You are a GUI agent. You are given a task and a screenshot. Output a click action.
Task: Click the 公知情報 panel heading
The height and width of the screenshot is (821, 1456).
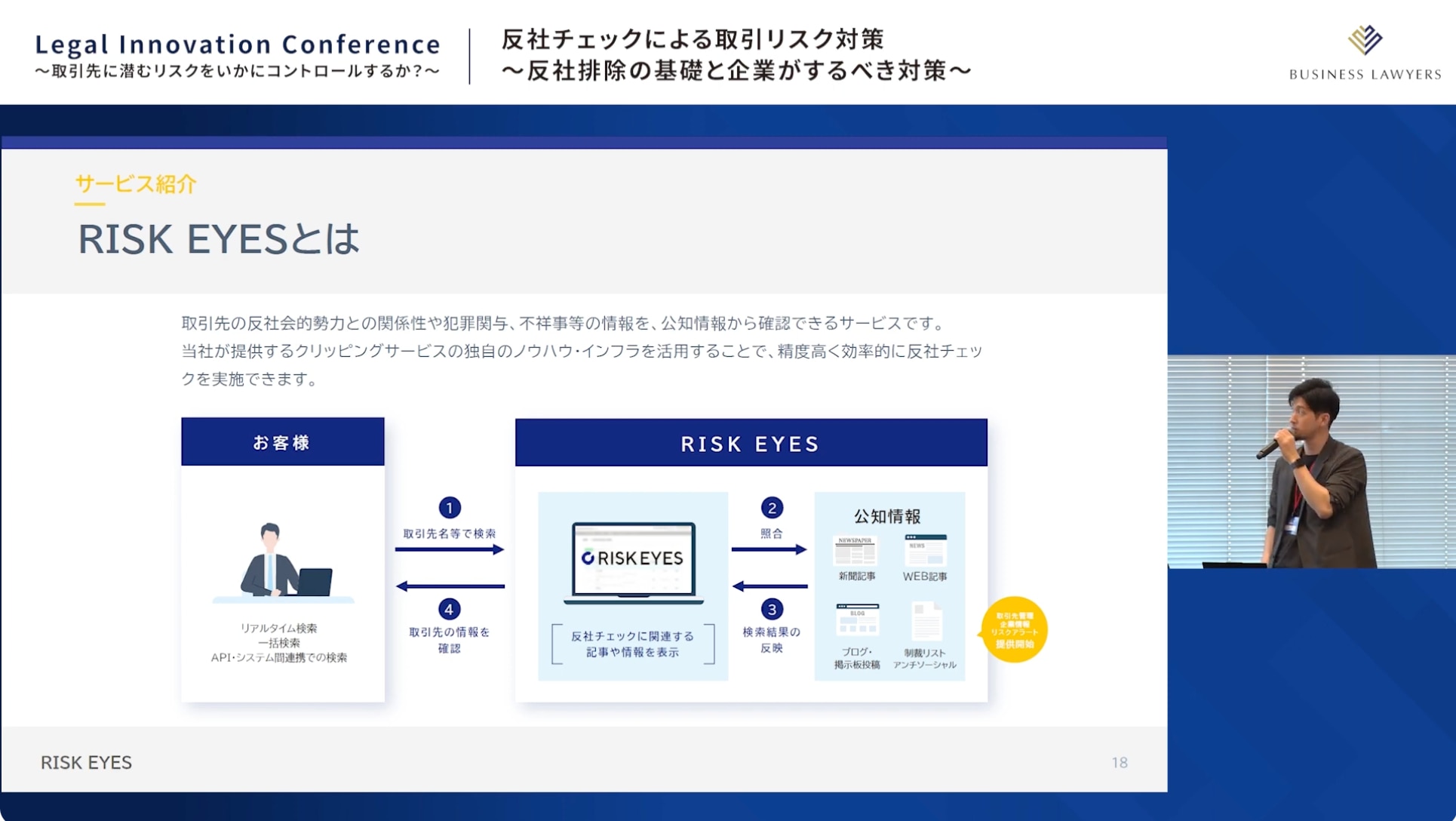tap(887, 517)
